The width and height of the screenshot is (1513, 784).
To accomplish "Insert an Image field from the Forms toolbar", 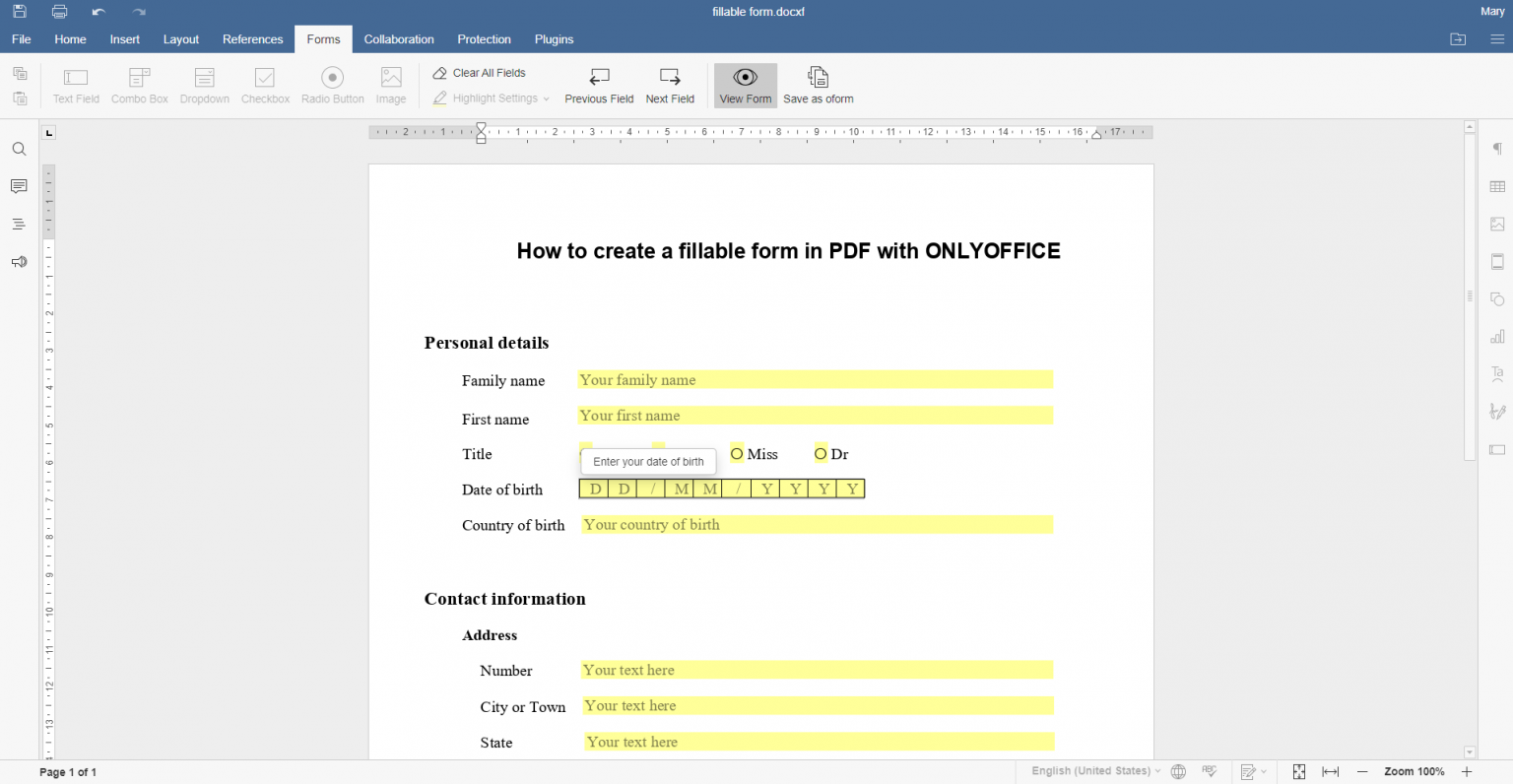I will coord(390,85).
